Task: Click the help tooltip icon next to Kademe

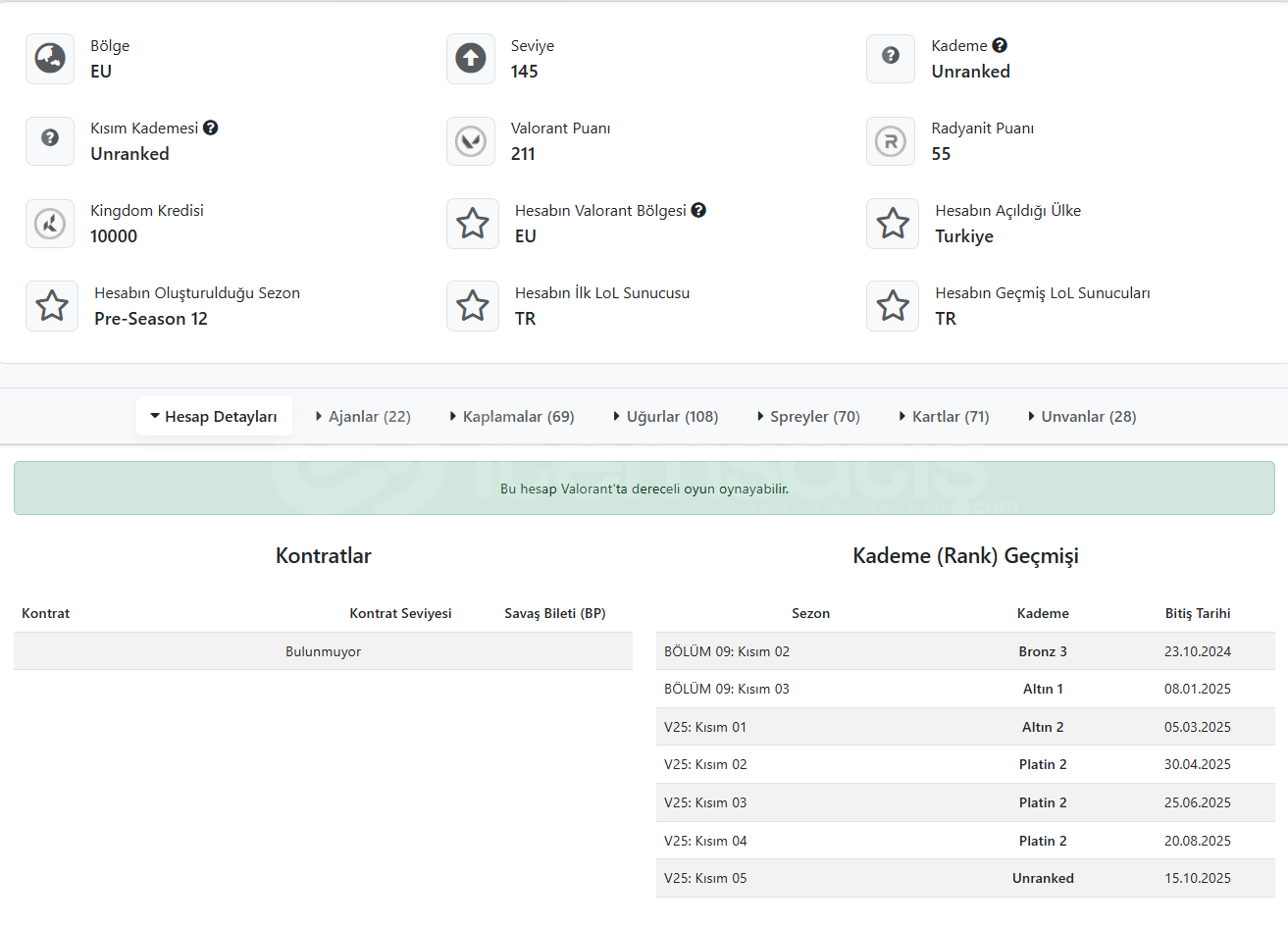Action: pyautogui.click(x=1000, y=45)
